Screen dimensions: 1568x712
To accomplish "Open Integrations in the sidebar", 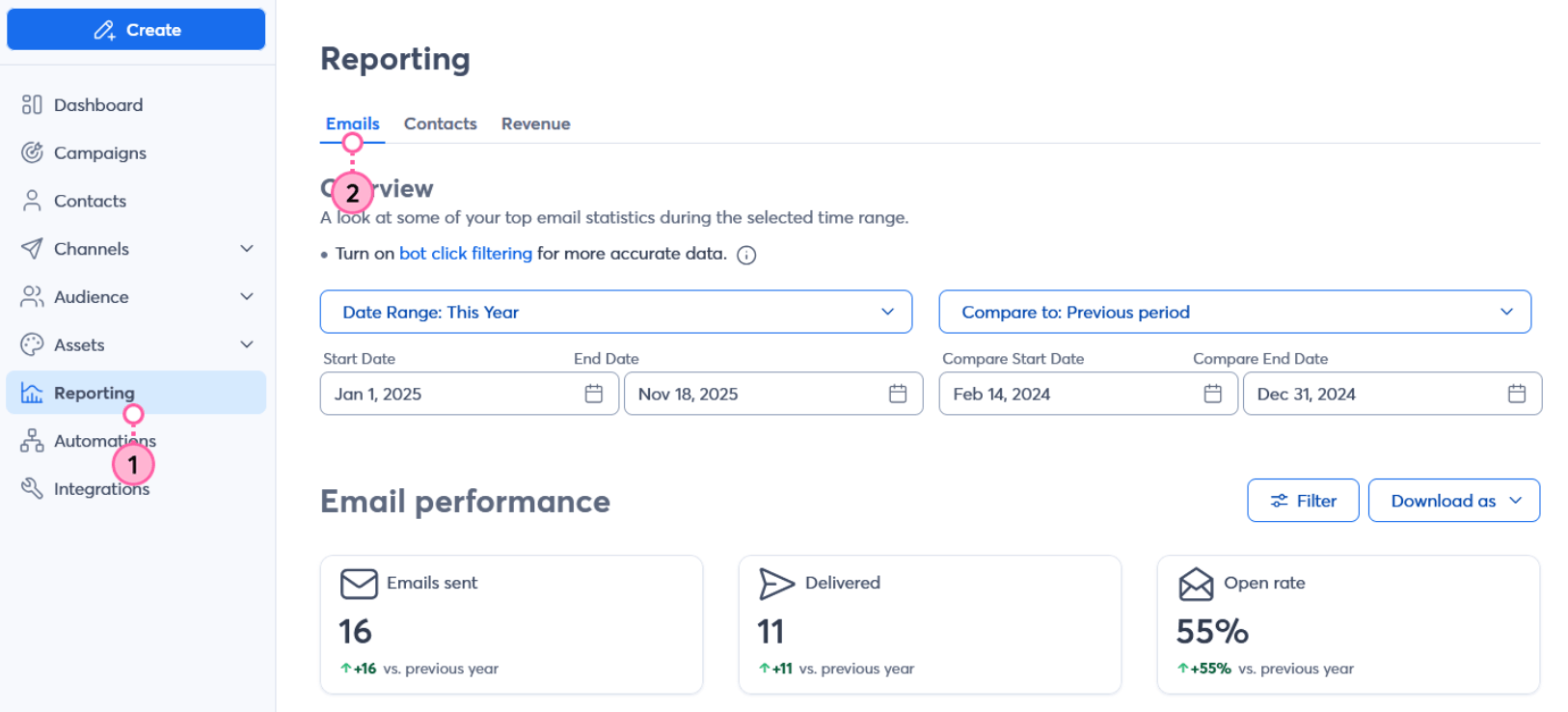I will click(136, 488).
